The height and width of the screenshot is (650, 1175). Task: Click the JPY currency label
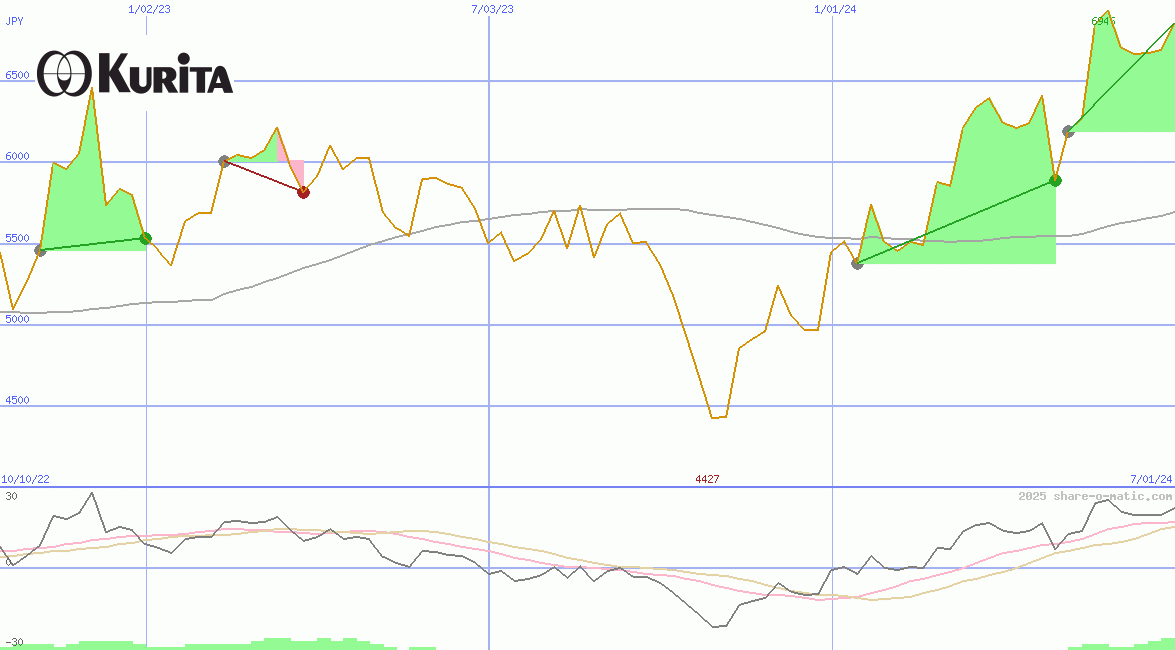tap(15, 20)
